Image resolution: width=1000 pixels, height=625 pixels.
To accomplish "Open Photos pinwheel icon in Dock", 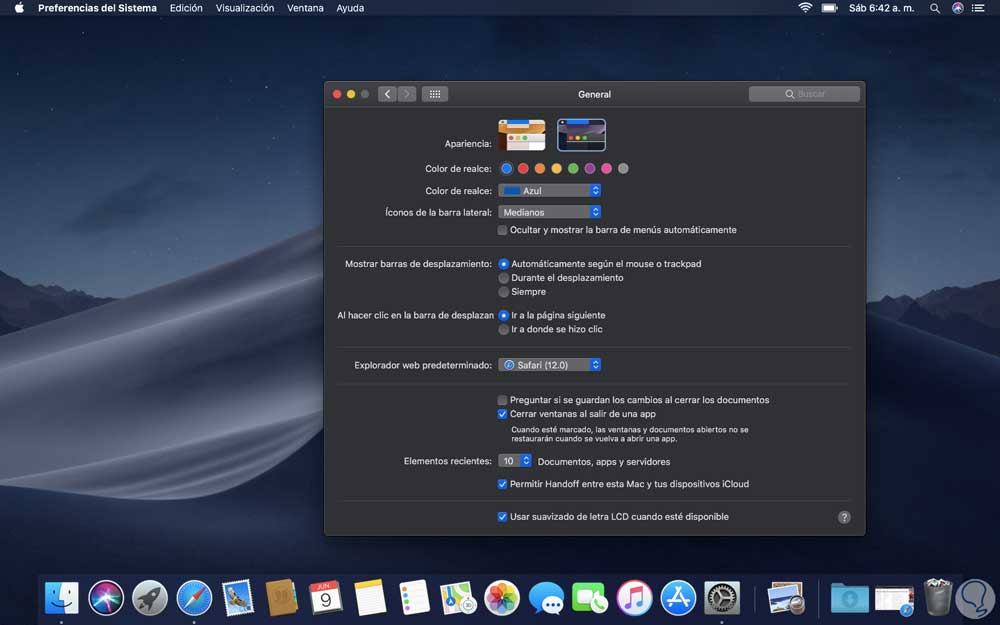I will [502, 598].
